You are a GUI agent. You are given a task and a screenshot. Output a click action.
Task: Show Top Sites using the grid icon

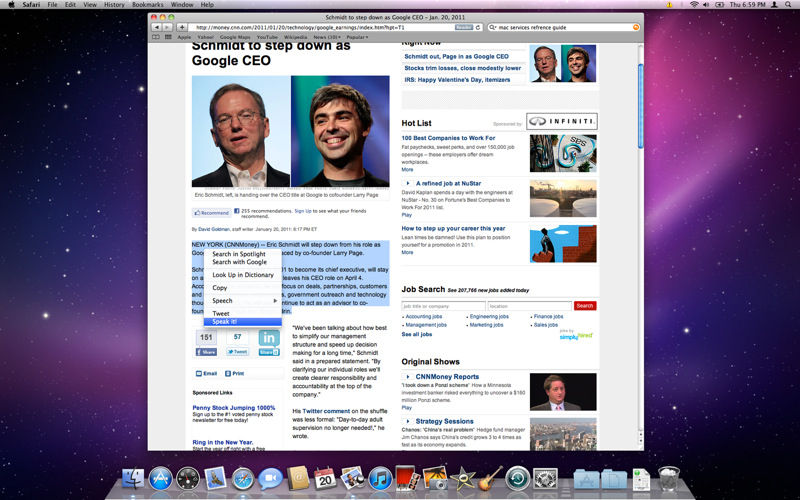pos(168,37)
